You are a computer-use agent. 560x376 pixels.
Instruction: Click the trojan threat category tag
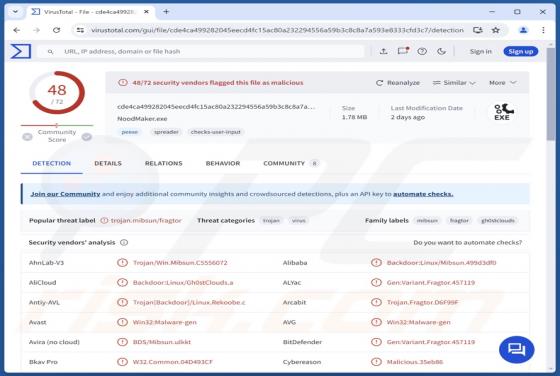pyautogui.click(x=271, y=221)
